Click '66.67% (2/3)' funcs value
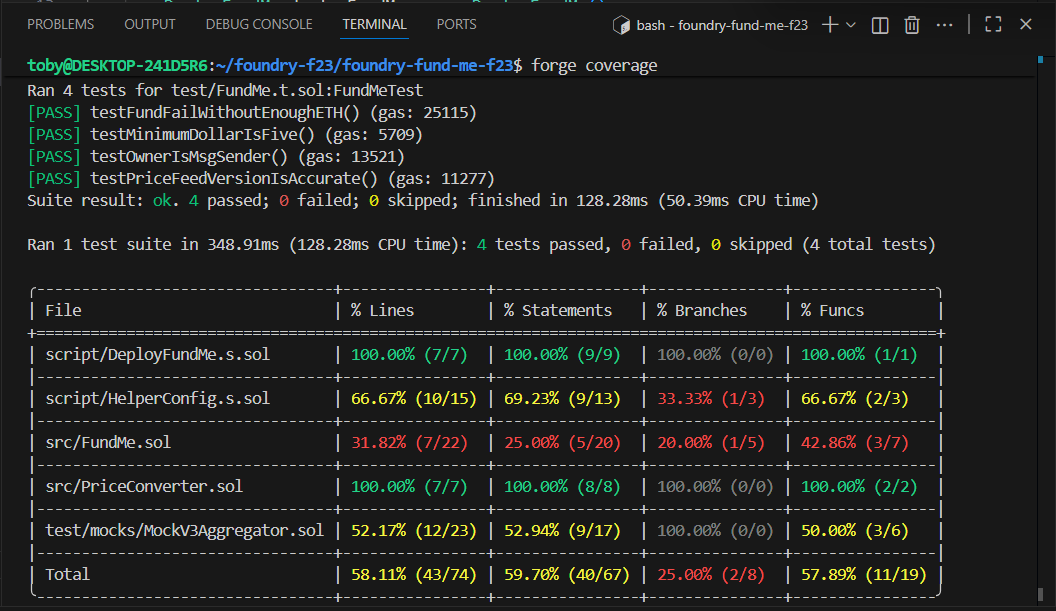 point(855,399)
